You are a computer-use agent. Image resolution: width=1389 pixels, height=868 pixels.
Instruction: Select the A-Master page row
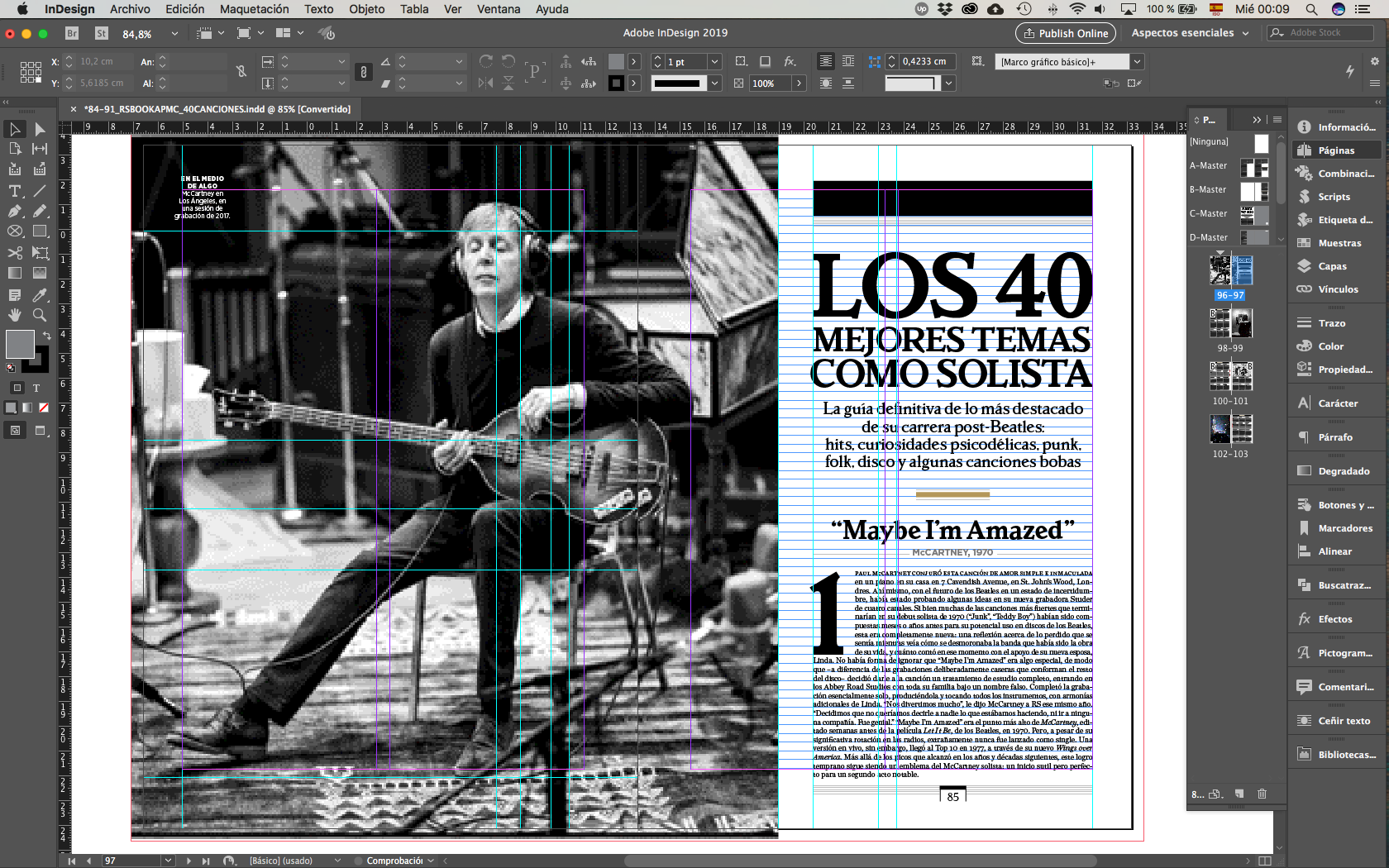1229,166
